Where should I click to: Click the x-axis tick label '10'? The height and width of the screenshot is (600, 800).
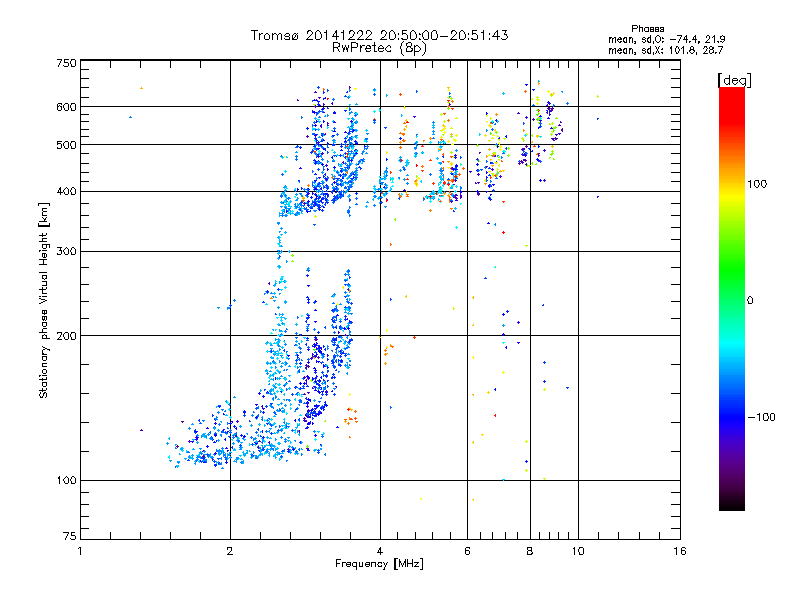578,551
